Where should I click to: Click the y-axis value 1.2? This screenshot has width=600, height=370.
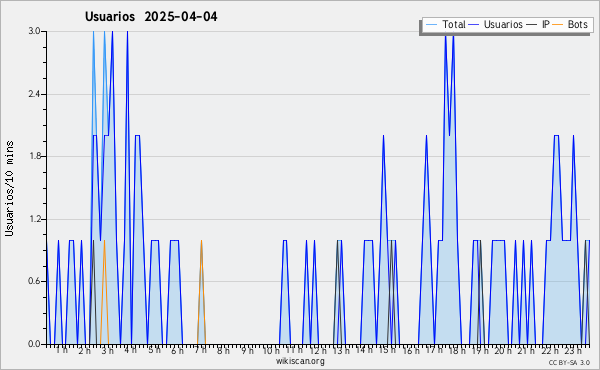click(x=34, y=219)
